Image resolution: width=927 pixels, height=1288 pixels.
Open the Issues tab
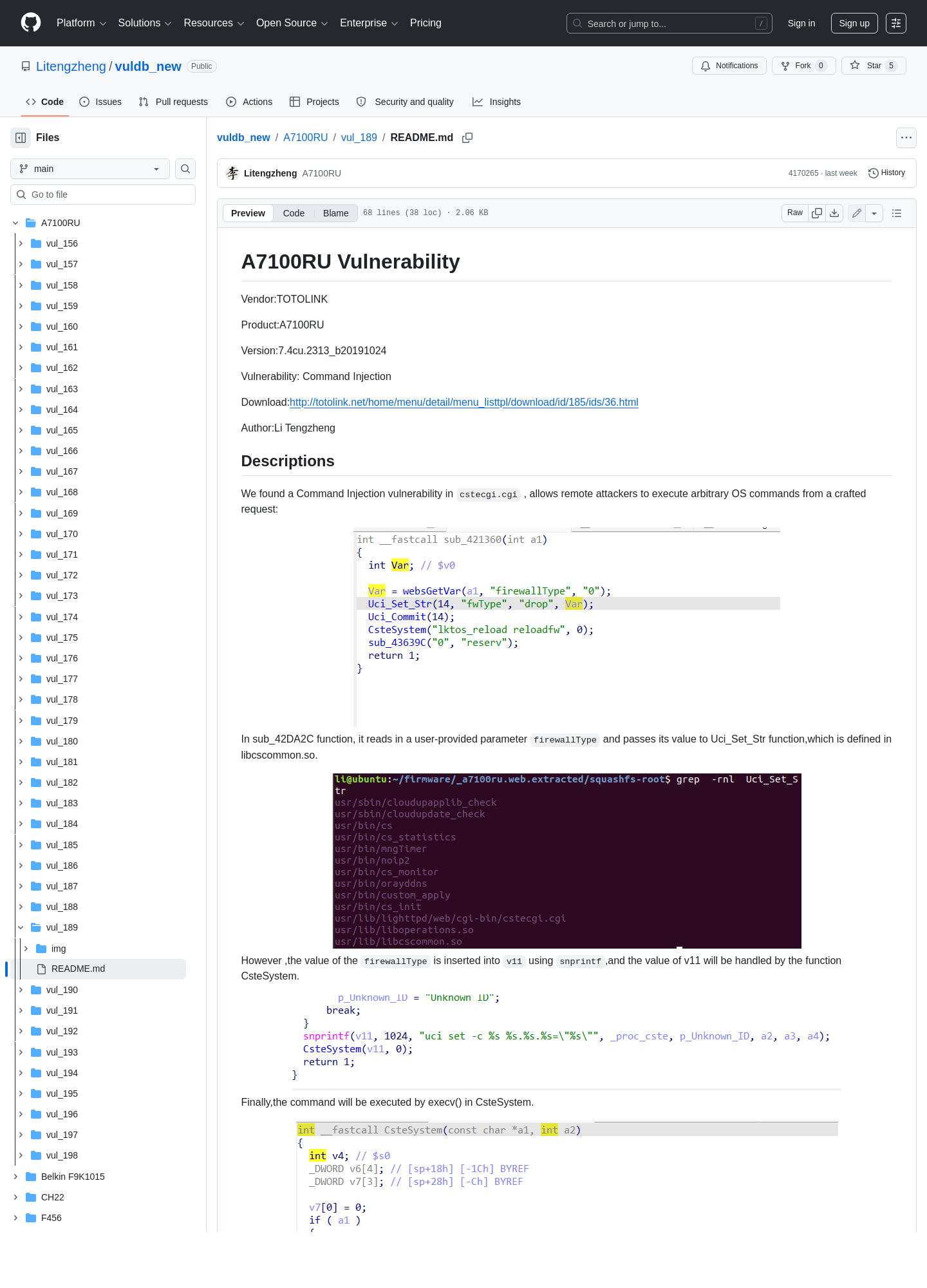pyautogui.click(x=100, y=102)
